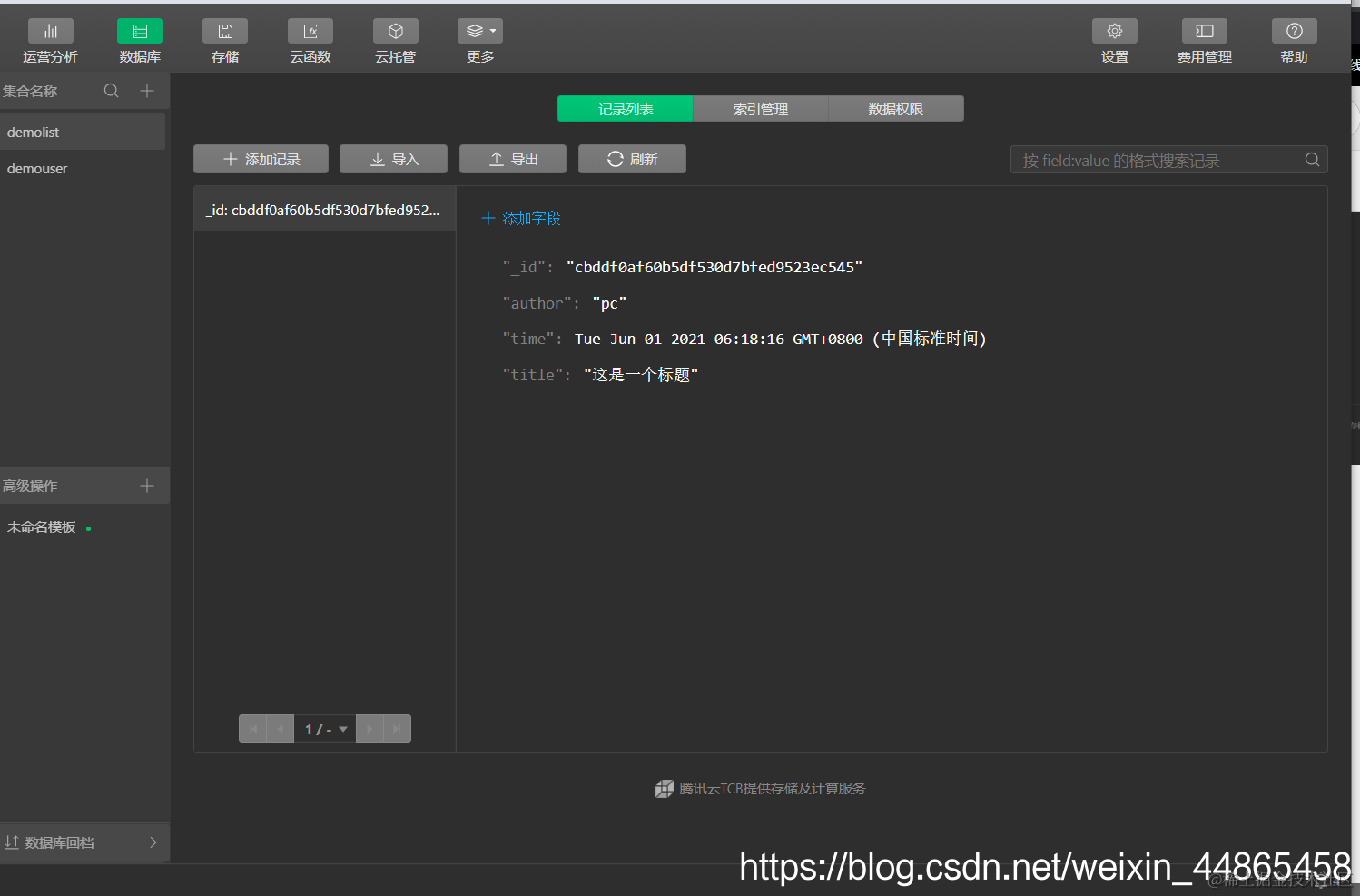
Task: Click the 腾讯云TCB footer text
Action: [x=772, y=789]
